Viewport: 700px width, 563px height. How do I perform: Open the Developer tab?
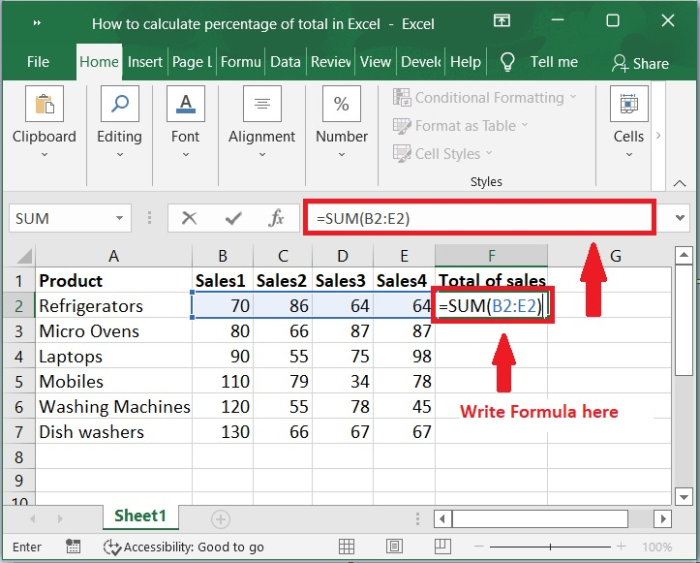421,62
